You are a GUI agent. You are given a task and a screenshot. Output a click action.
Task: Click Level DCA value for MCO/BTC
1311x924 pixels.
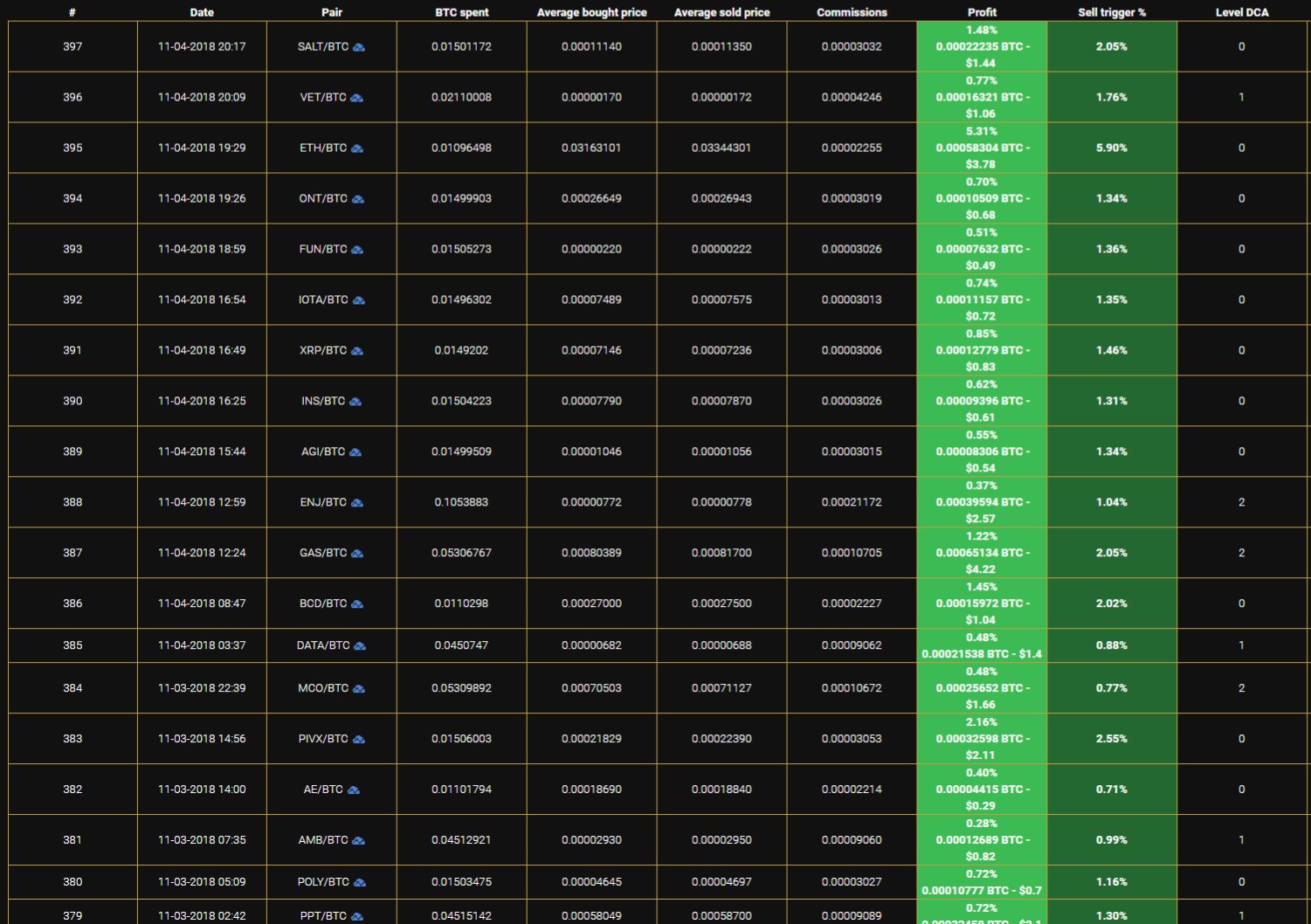click(x=1241, y=688)
